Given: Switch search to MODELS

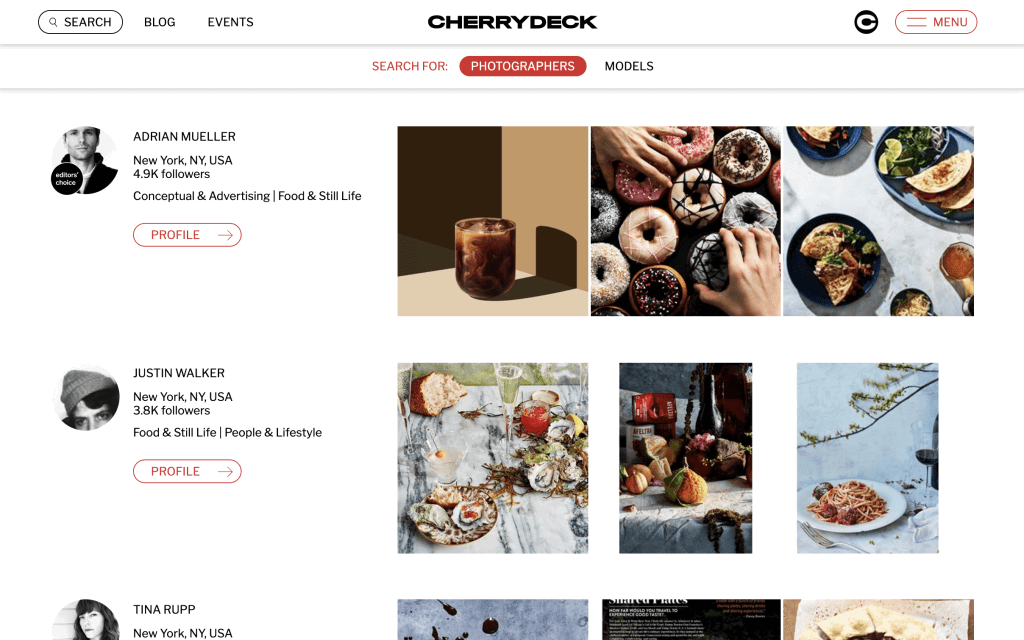Looking at the screenshot, I should (x=629, y=66).
